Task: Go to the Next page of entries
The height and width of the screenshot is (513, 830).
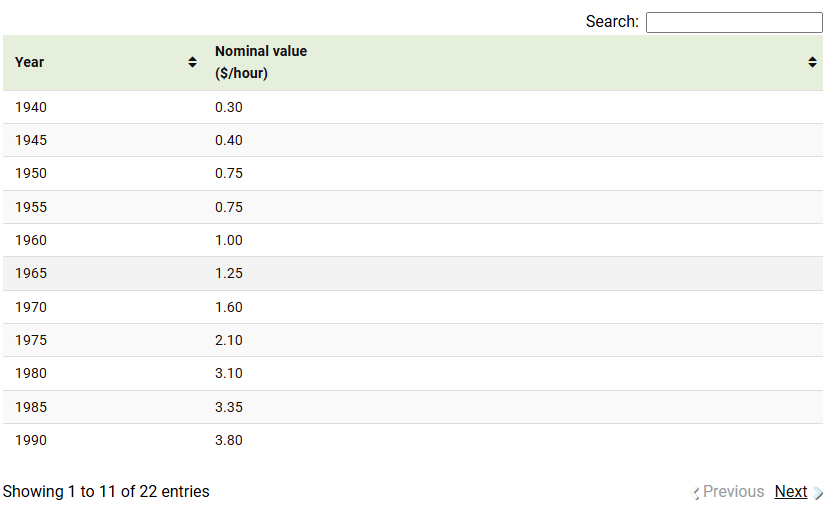Action: 790,492
